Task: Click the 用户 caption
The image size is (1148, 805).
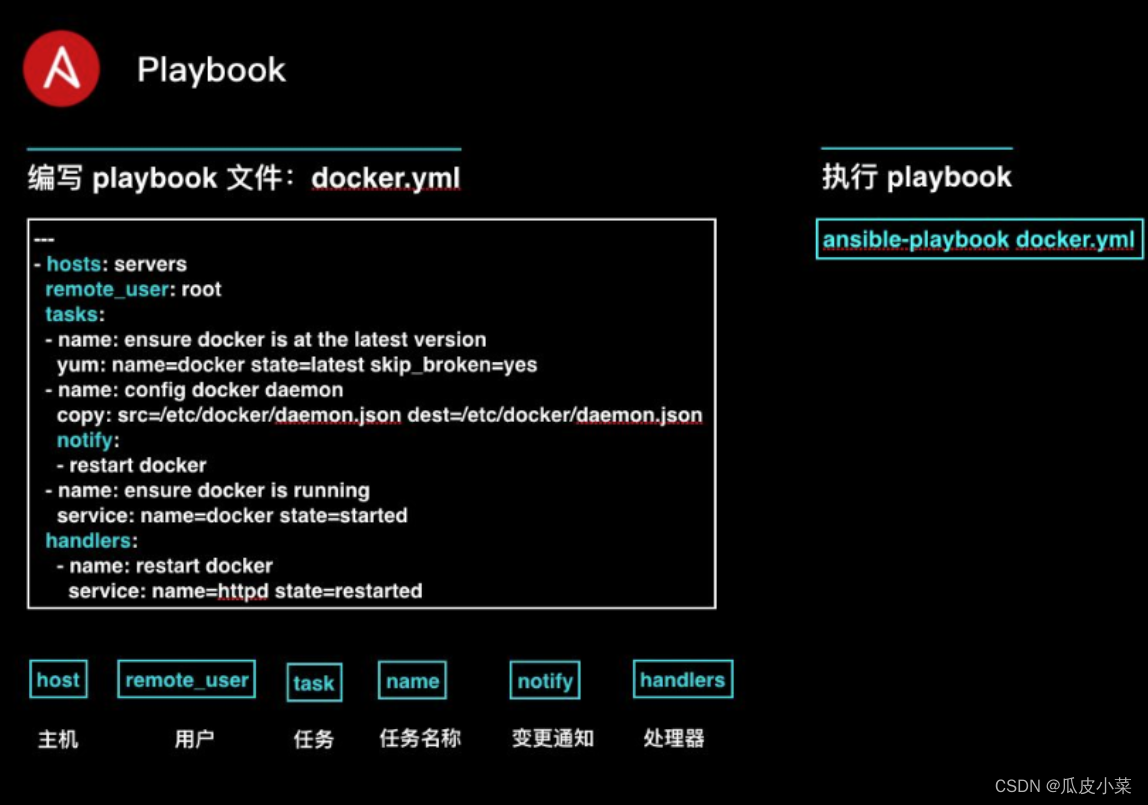Action: [194, 739]
